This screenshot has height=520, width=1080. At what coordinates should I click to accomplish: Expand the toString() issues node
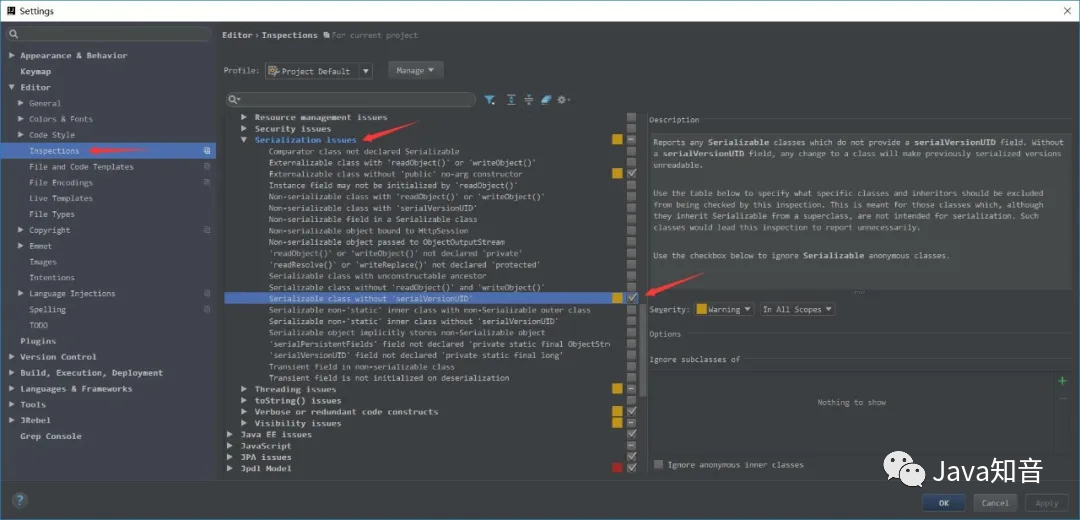coord(244,400)
